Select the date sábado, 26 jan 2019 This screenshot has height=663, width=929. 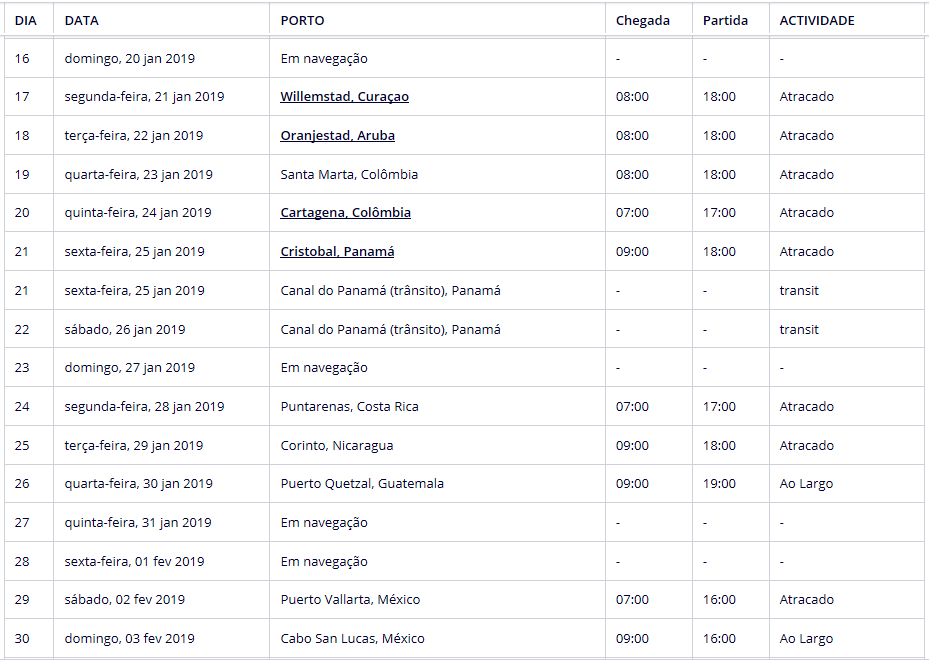pos(125,330)
